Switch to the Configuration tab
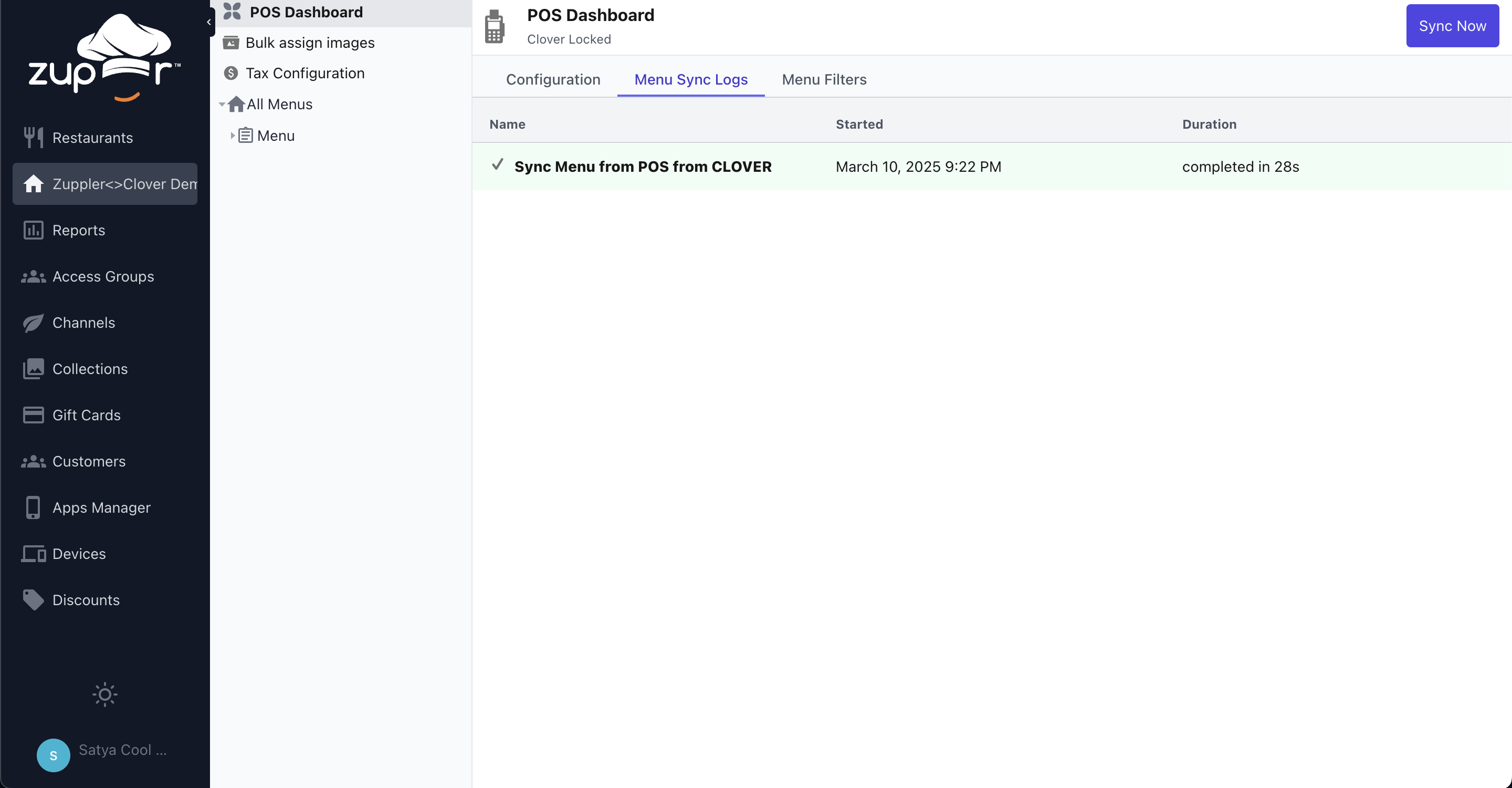Screen dimensions: 1512x788 pyautogui.click(x=553, y=79)
